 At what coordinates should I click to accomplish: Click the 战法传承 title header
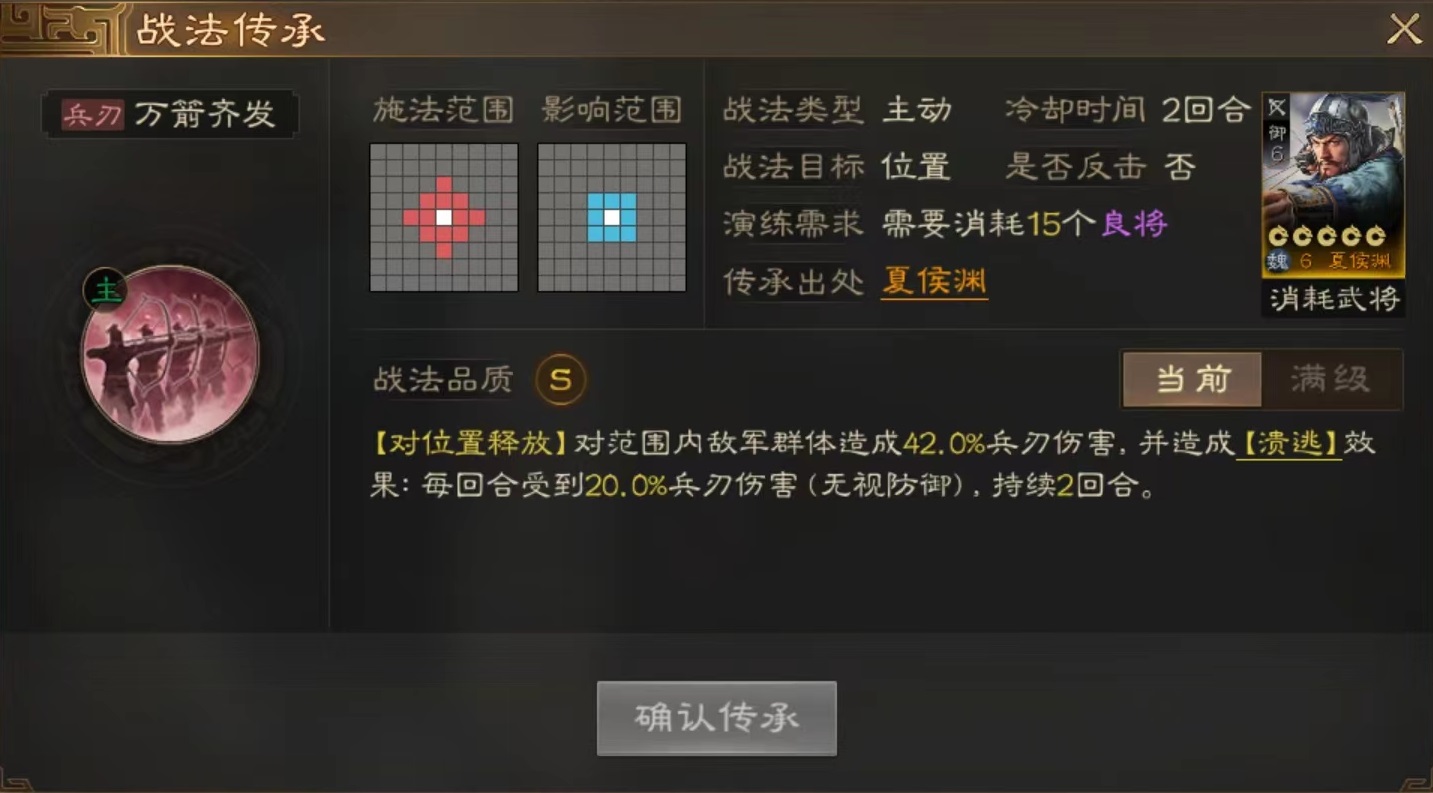coord(231,30)
